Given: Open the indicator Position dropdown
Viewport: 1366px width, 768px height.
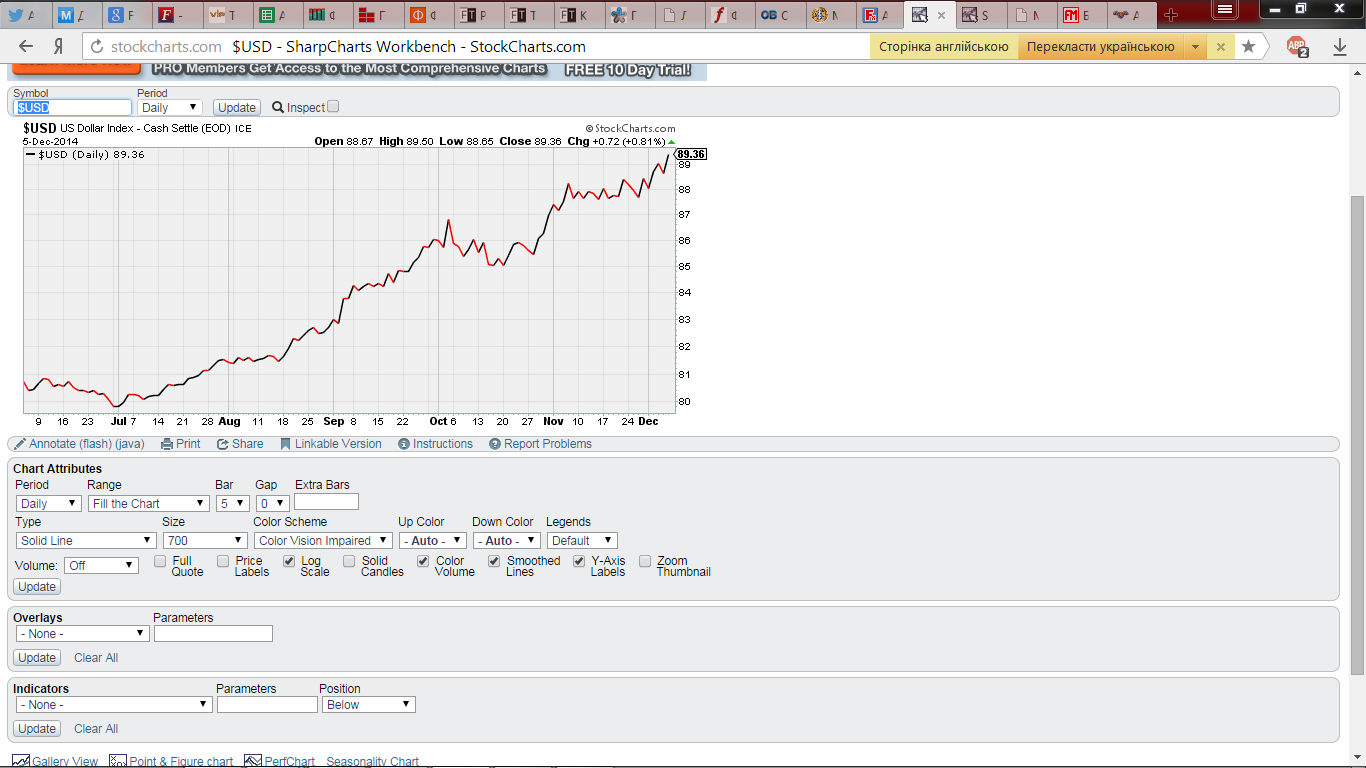Looking at the screenshot, I should coord(368,705).
